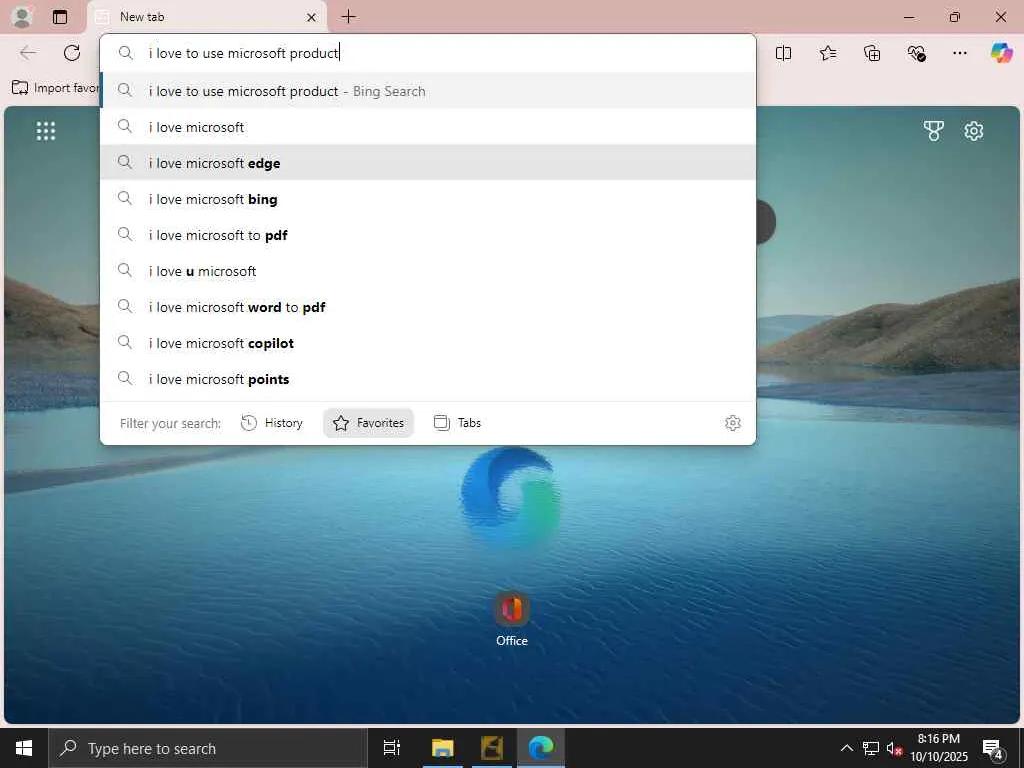Filter search by Tabs
Screen dimensions: 1024x768
pos(457,423)
